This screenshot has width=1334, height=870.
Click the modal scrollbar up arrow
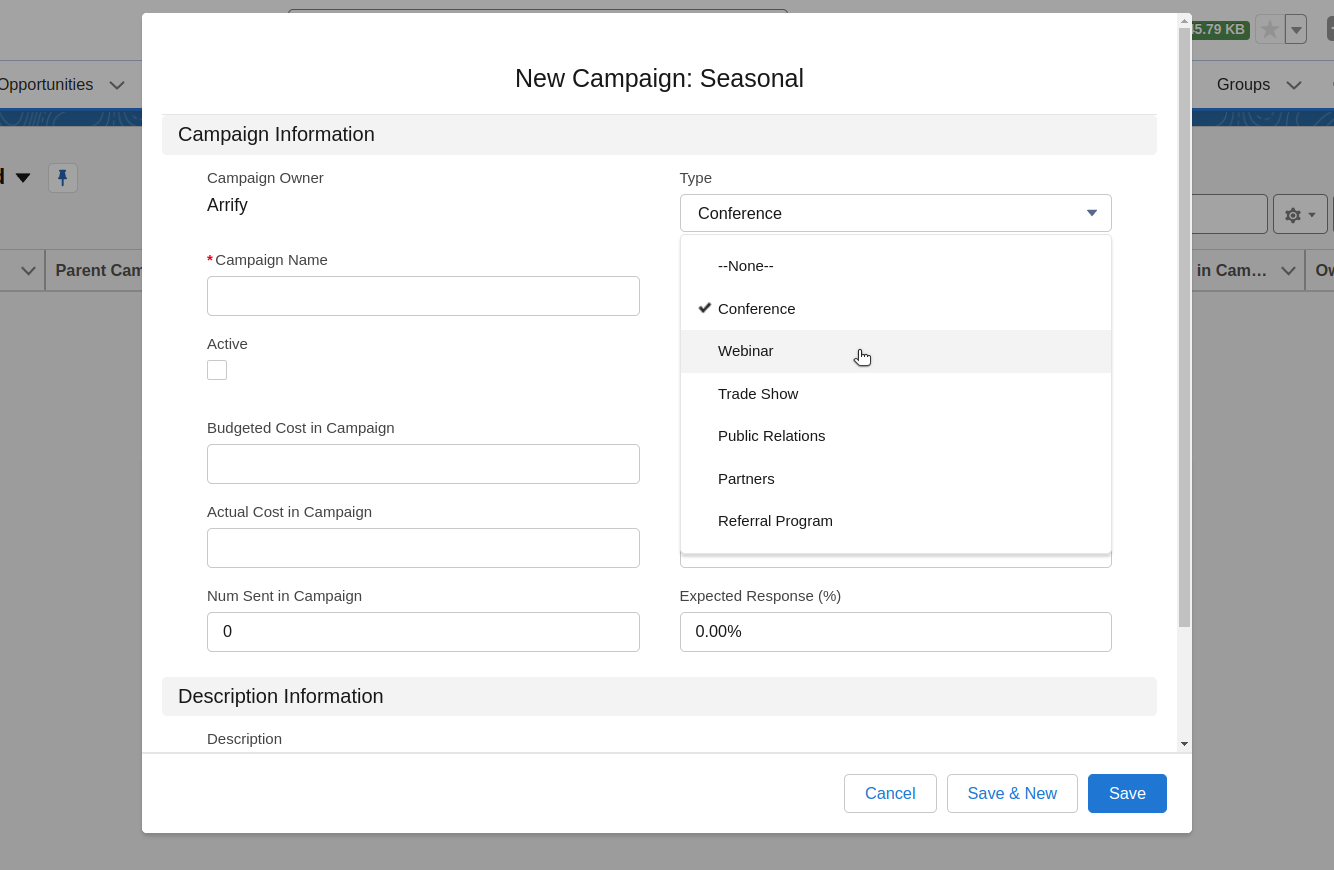coord(1184,21)
